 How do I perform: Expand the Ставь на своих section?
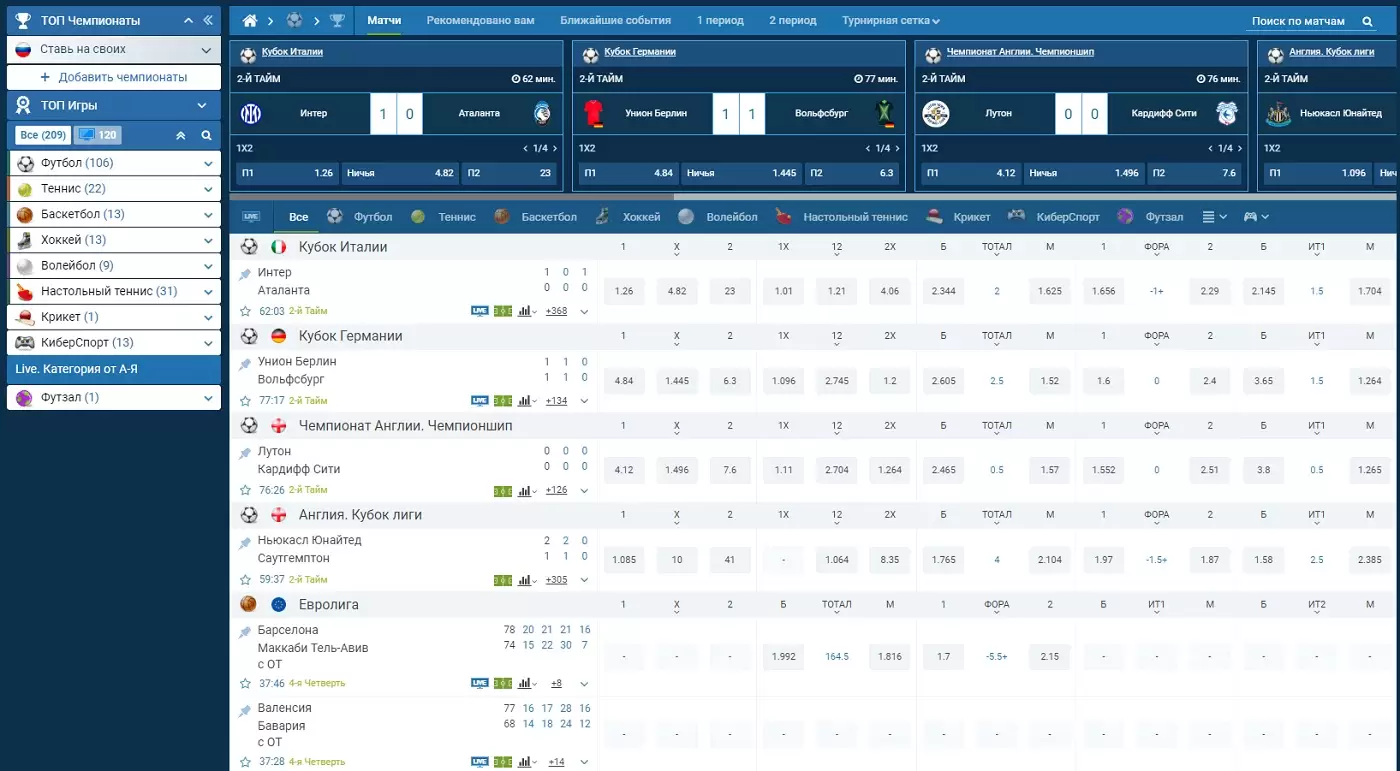(x=206, y=49)
